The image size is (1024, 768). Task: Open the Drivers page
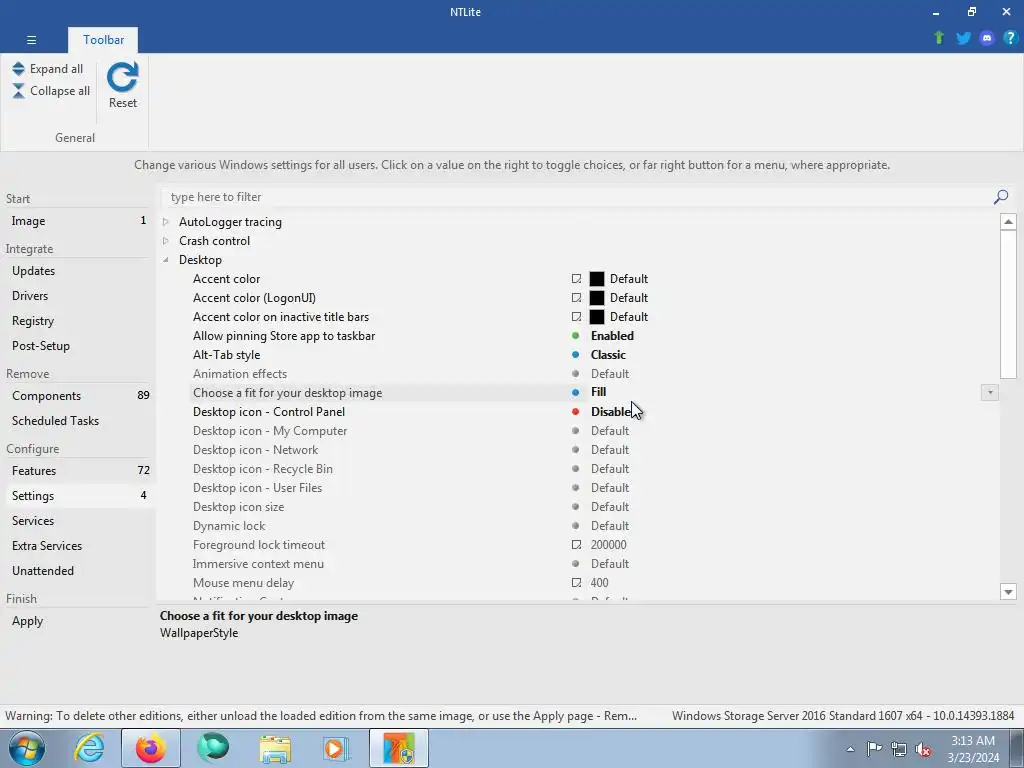pyautogui.click(x=78, y=296)
